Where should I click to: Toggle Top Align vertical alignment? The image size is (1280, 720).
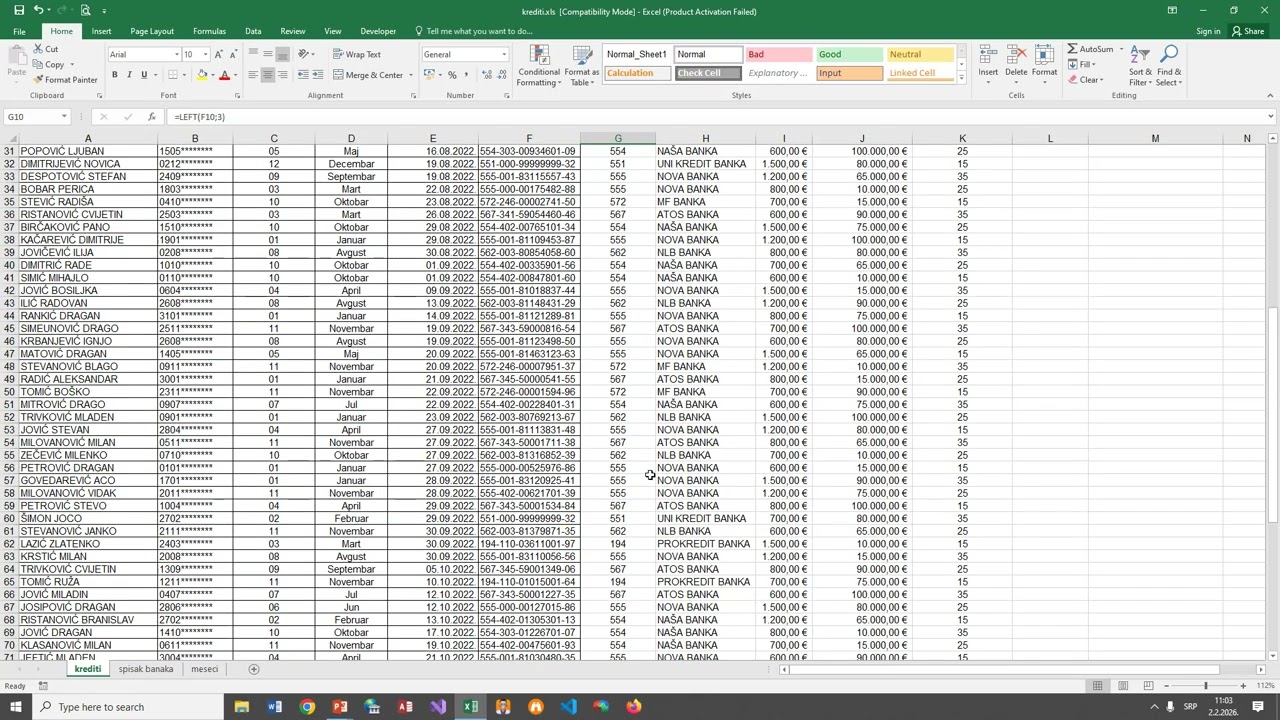pyautogui.click(x=252, y=54)
